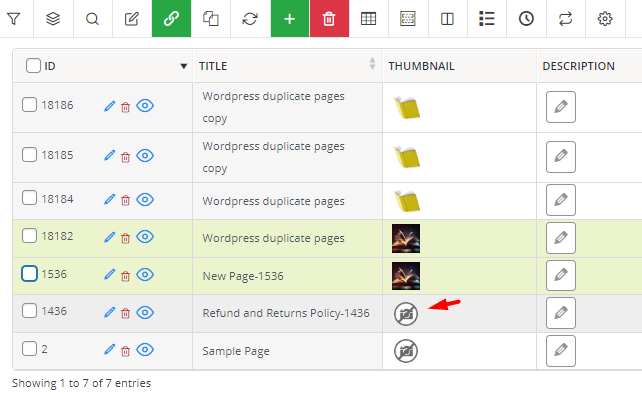Viewport: 642px width, 395px height.
Task: Click the dotted-frame grid icon
Action: (408, 19)
